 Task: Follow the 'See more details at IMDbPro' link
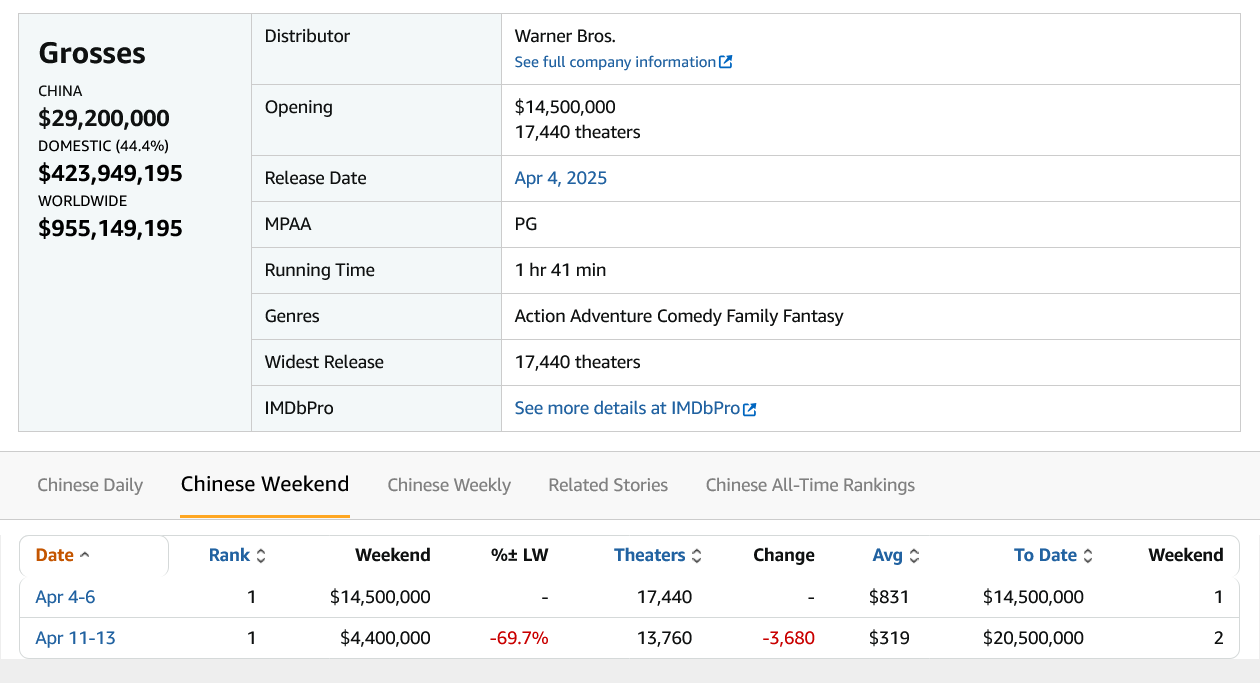627,408
